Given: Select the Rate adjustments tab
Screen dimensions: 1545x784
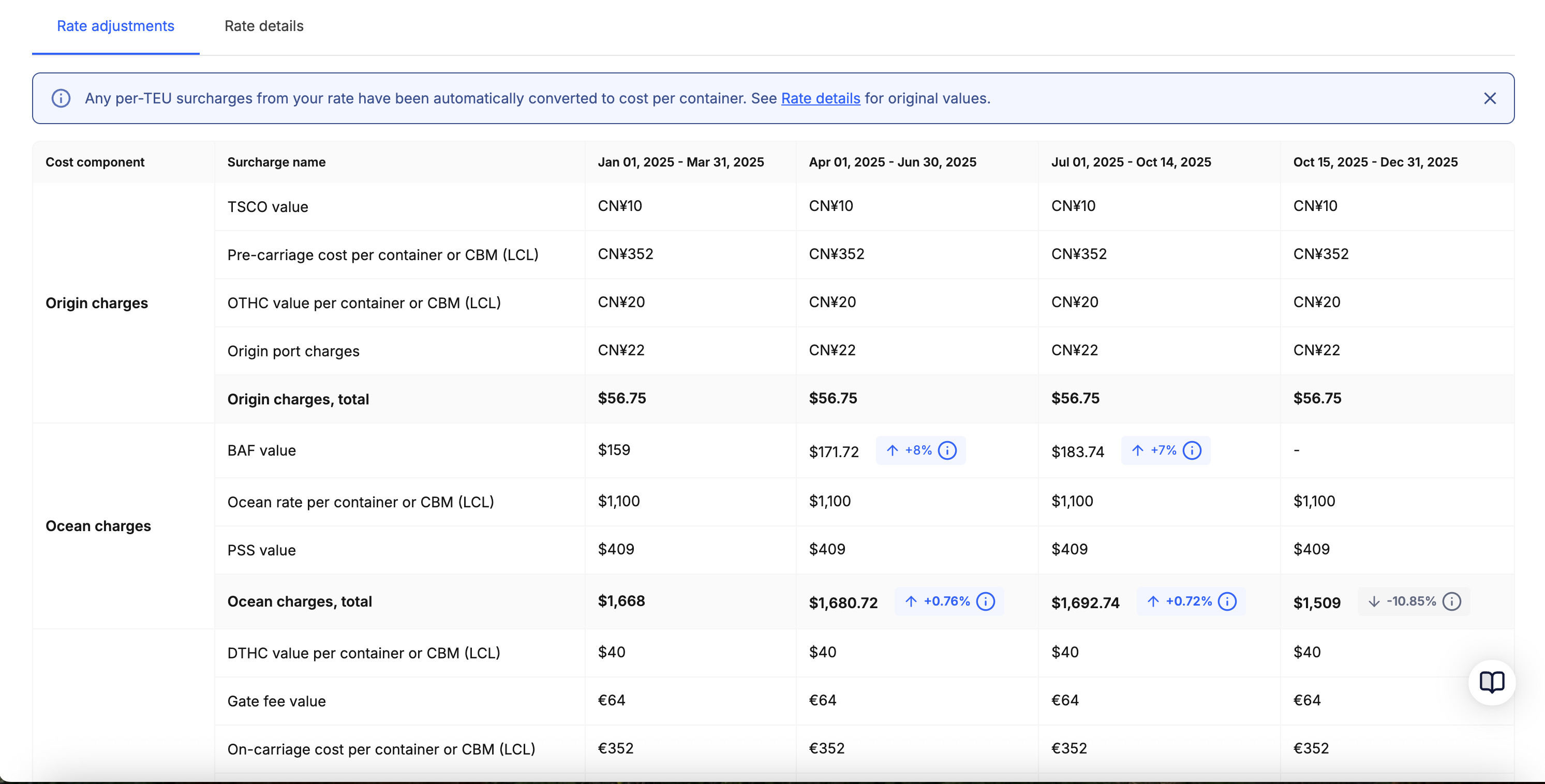Looking at the screenshot, I should point(115,26).
